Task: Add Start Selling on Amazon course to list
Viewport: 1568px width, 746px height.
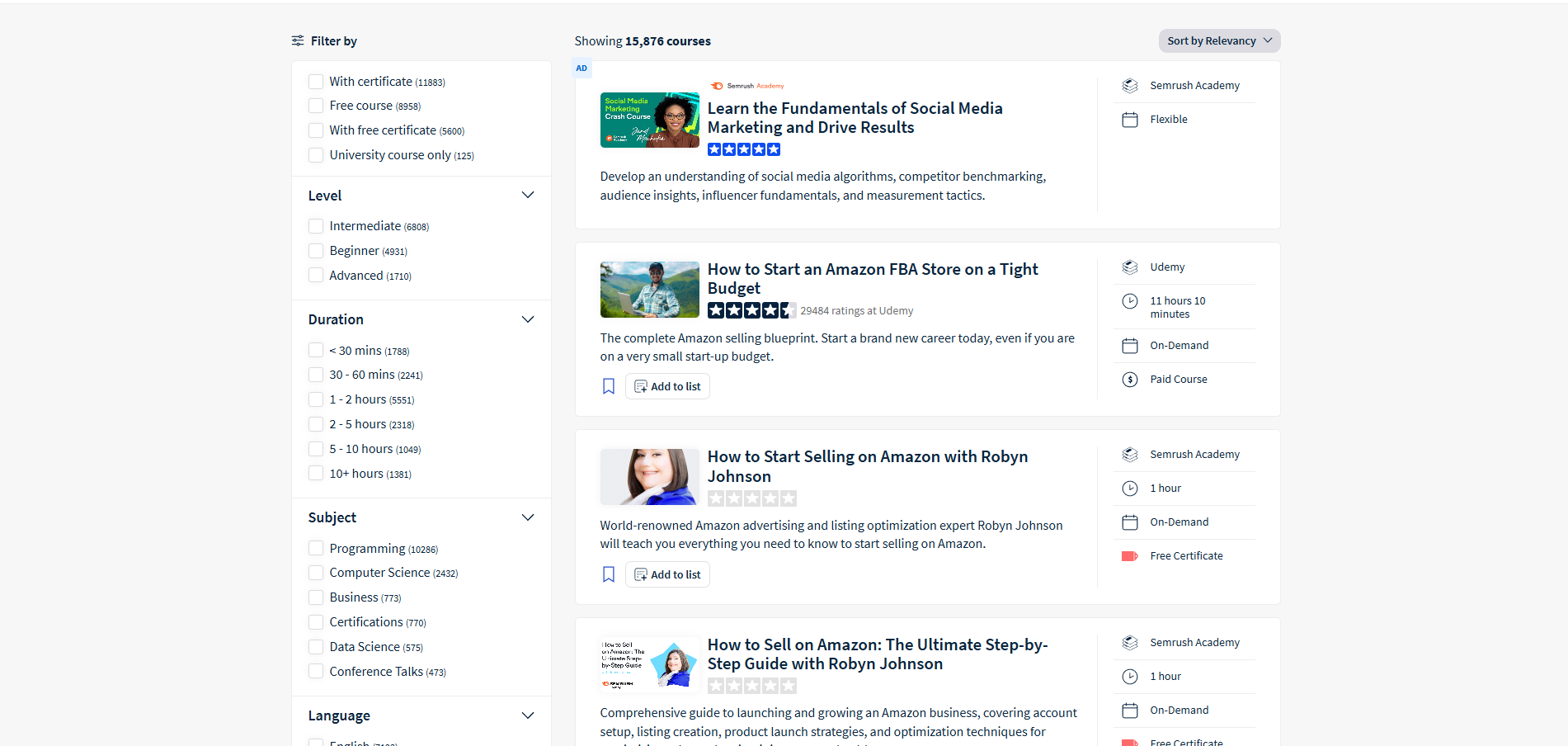Action: pos(667,574)
